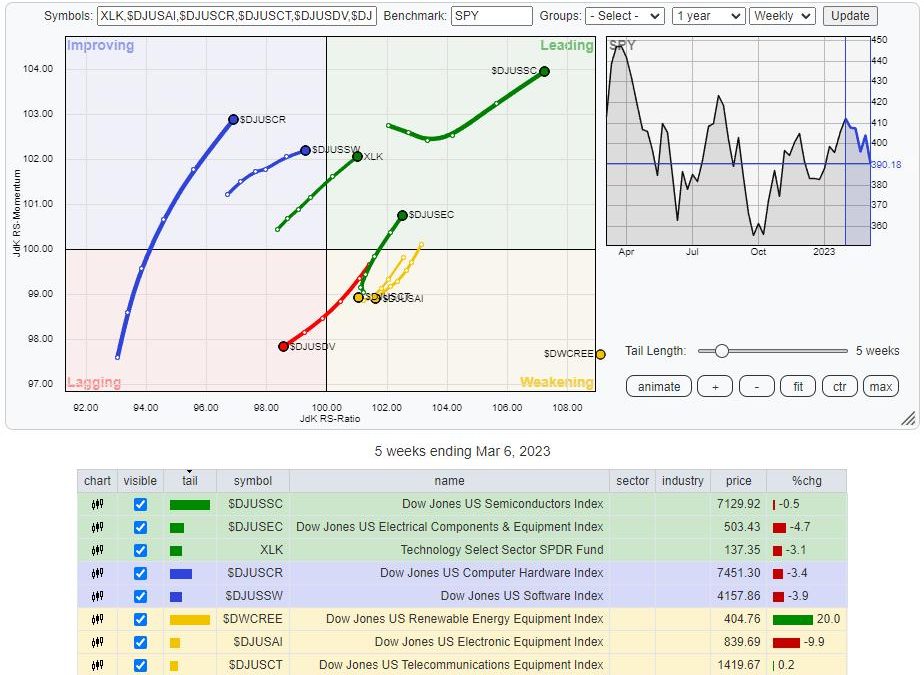Click Dow Jones US Software Index name

522,596
